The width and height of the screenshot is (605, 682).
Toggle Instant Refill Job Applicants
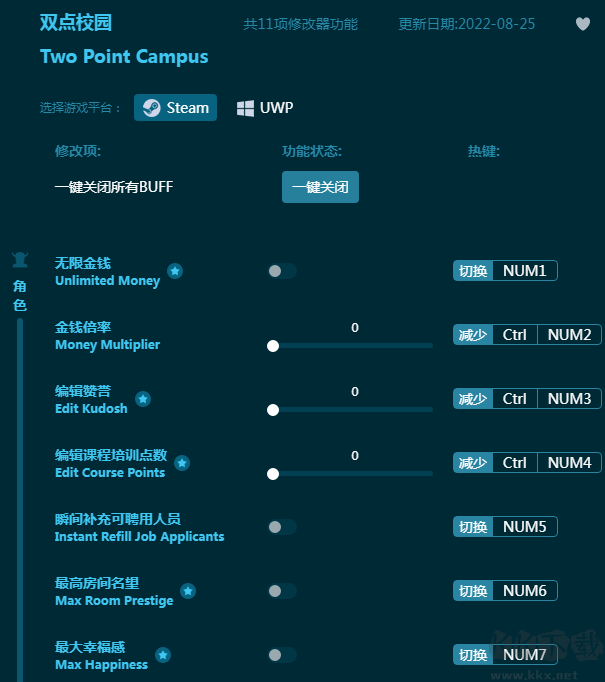coord(282,527)
